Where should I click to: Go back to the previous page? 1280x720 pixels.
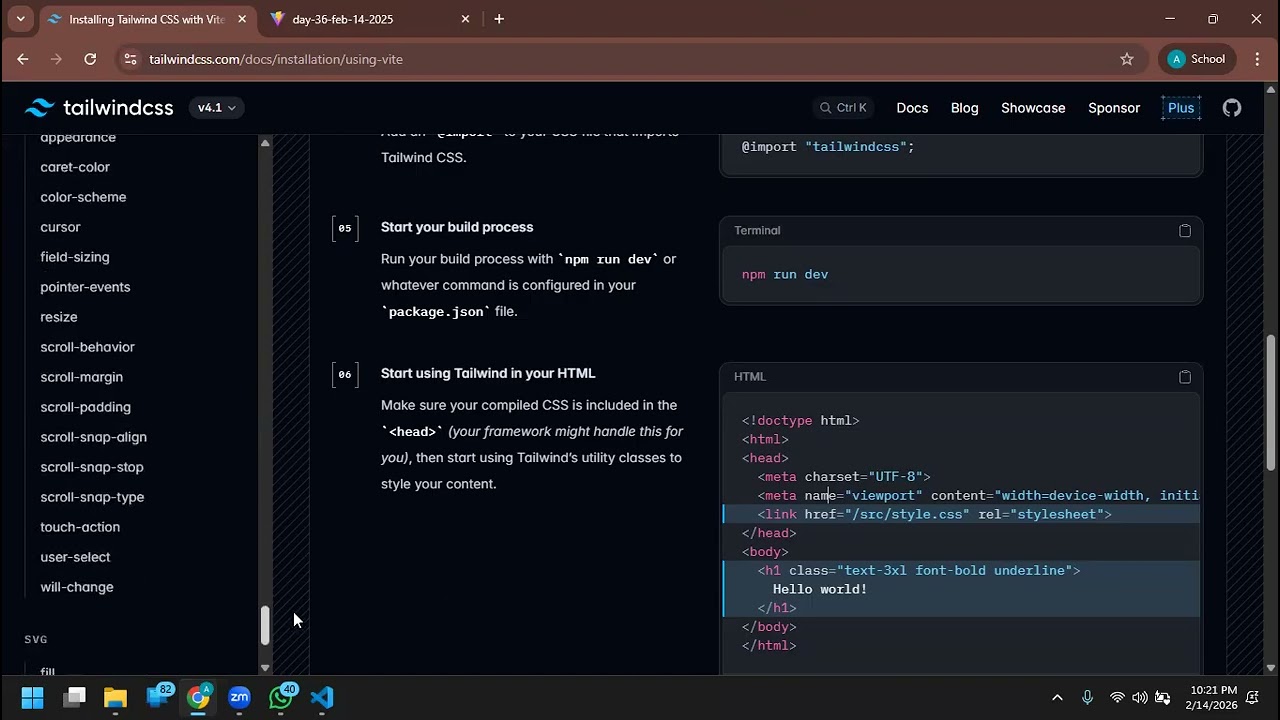[22, 59]
